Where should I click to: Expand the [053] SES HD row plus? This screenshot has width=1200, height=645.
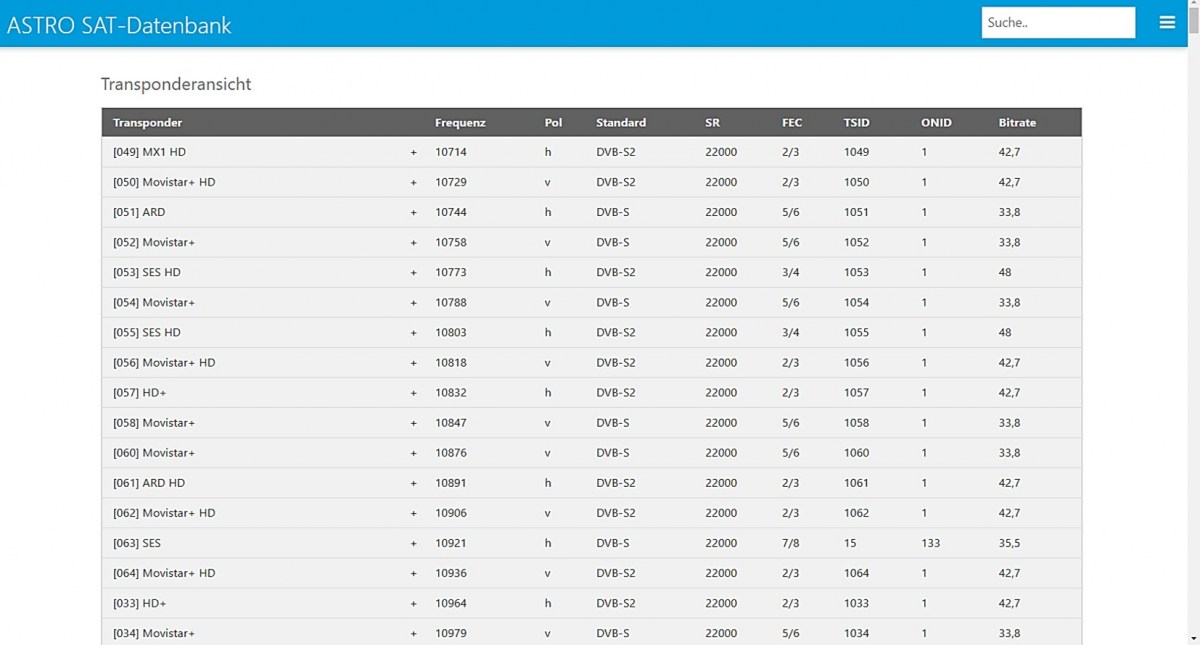[x=413, y=272]
